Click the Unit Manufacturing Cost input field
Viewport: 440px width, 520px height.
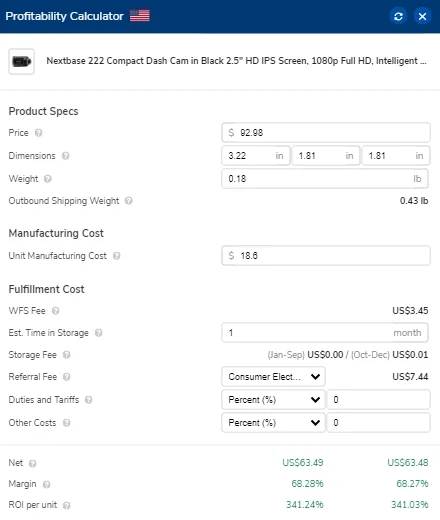point(326,256)
